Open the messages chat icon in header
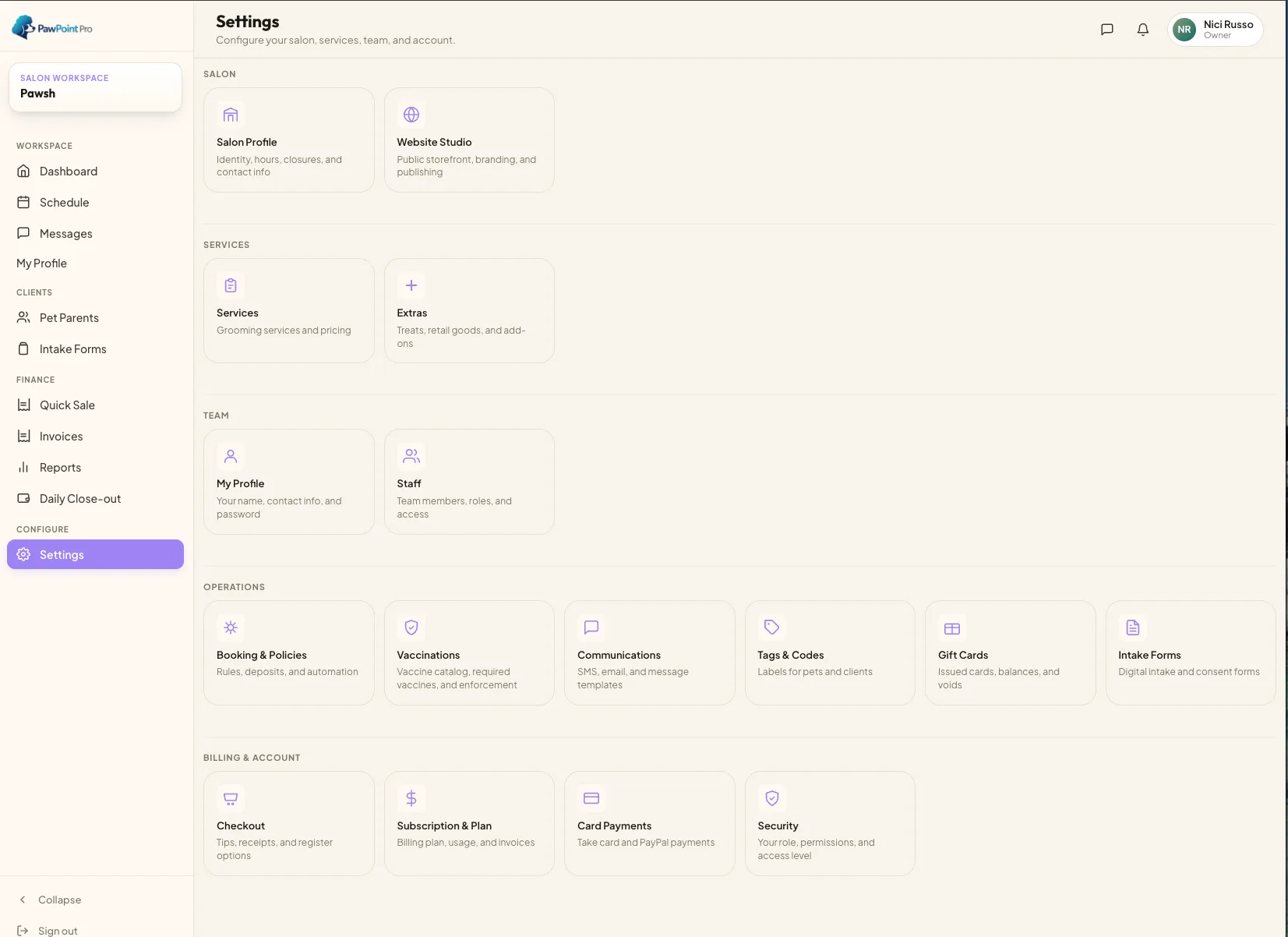The height and width of the screenshot is (937, 1288). (x=1106, y=30)
